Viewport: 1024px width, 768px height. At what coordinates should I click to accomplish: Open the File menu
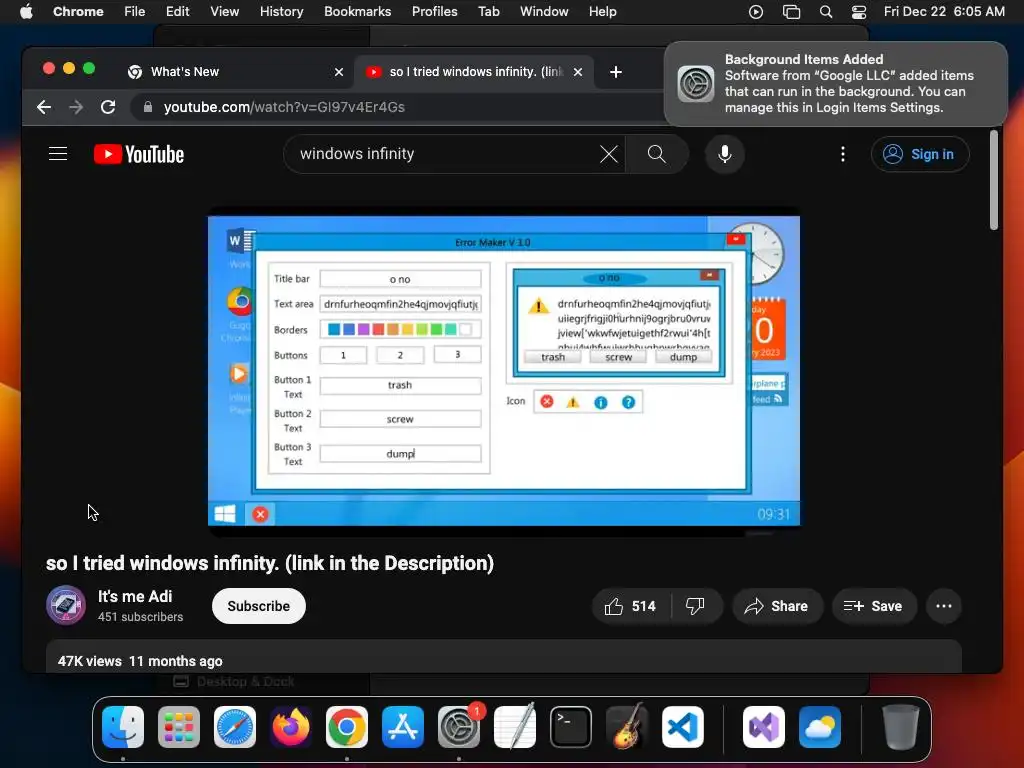(x=135, y=12)
